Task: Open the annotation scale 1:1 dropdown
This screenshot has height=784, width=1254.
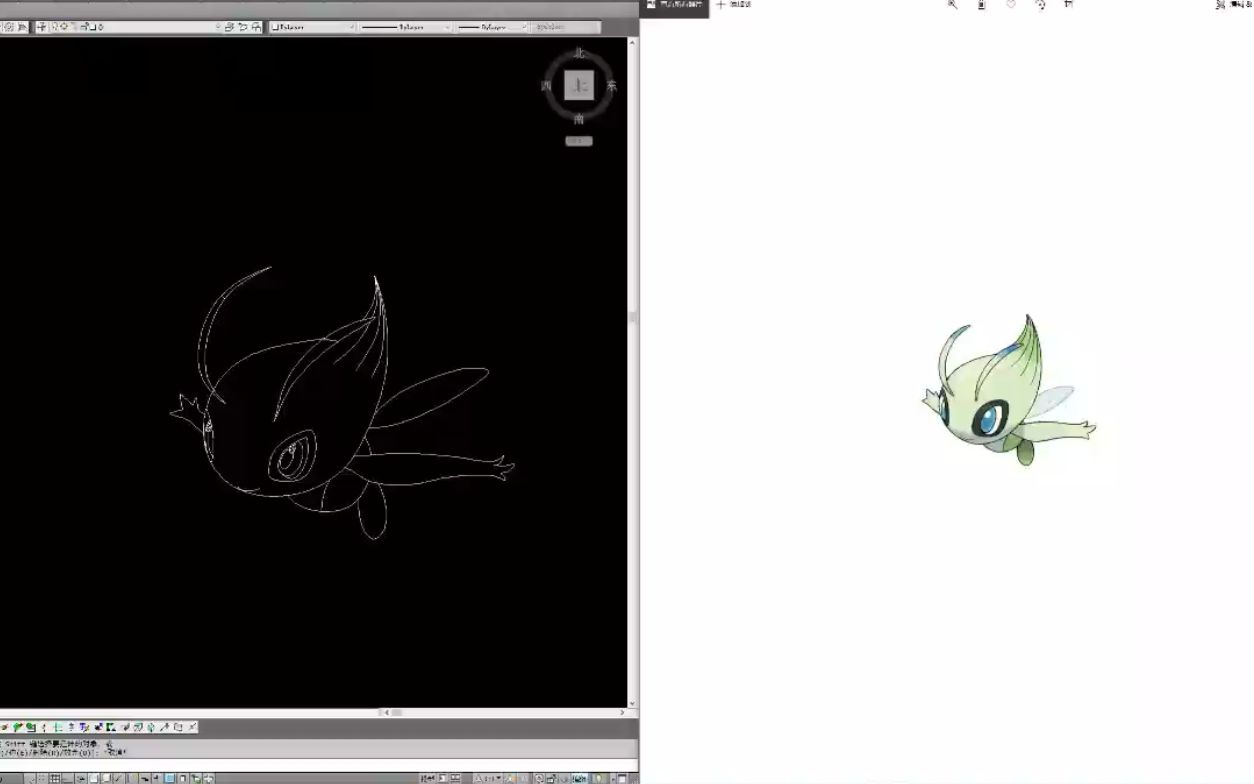Action: click(489, 777)
